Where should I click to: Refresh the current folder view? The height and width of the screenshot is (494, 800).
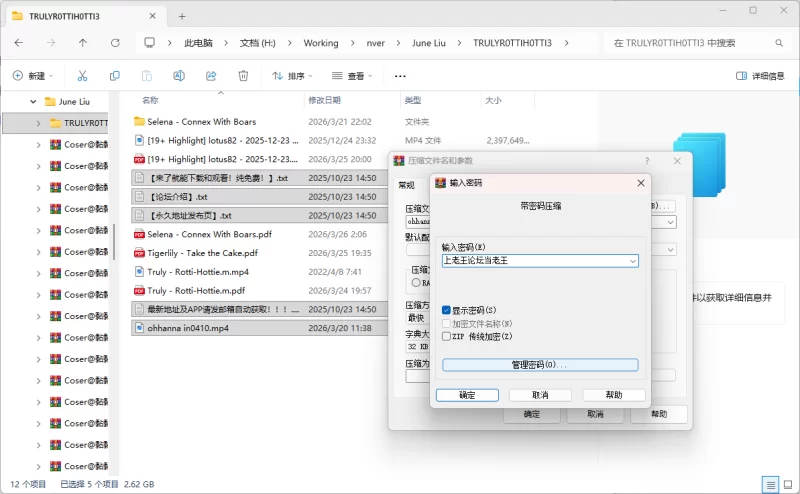[x=115, y=43]
